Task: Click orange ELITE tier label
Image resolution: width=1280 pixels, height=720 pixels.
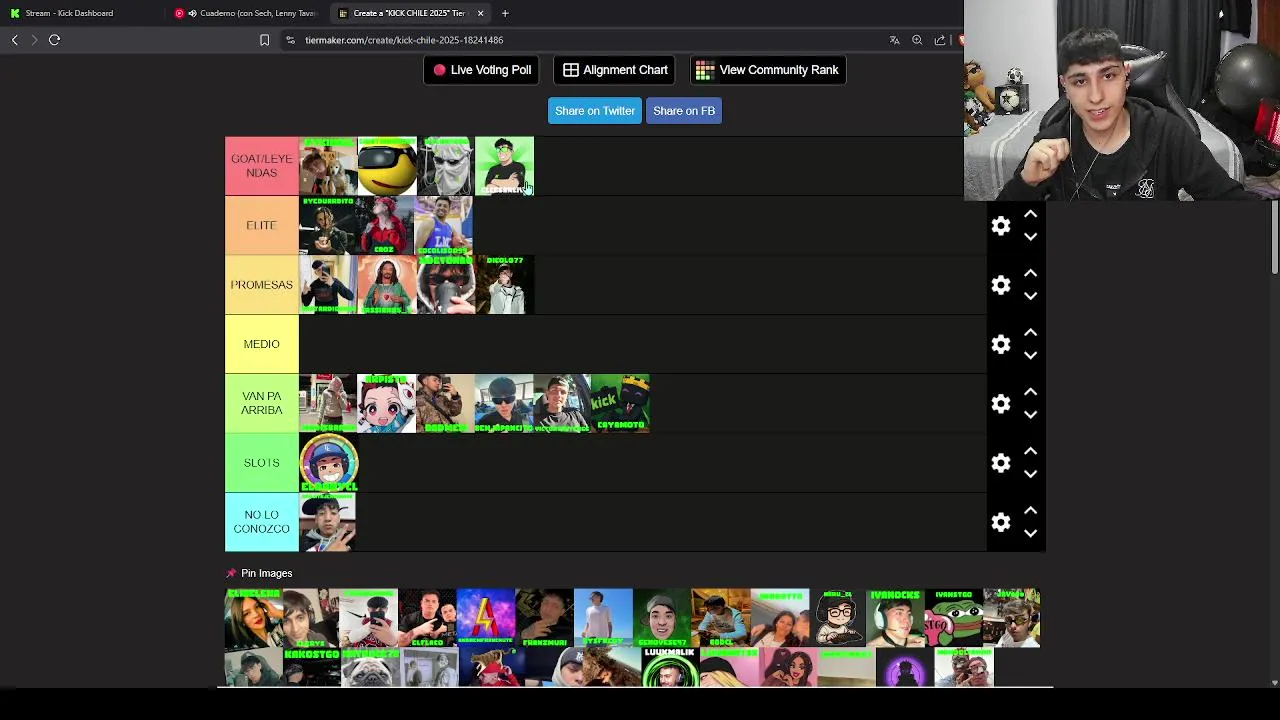Action: pyautogui.click(x=262, y=225)
